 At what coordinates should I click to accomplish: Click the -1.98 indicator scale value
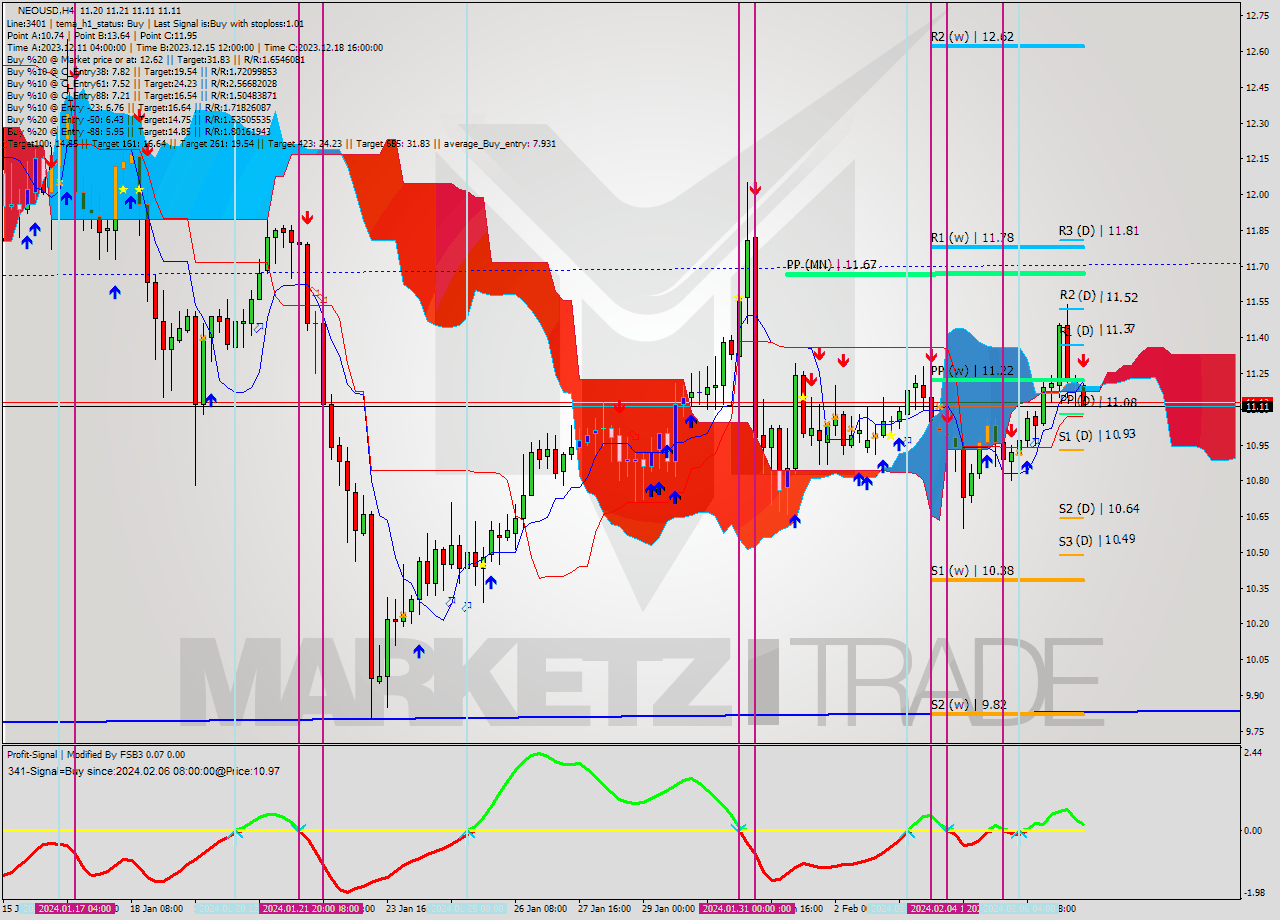click(x=1254, y=893)
